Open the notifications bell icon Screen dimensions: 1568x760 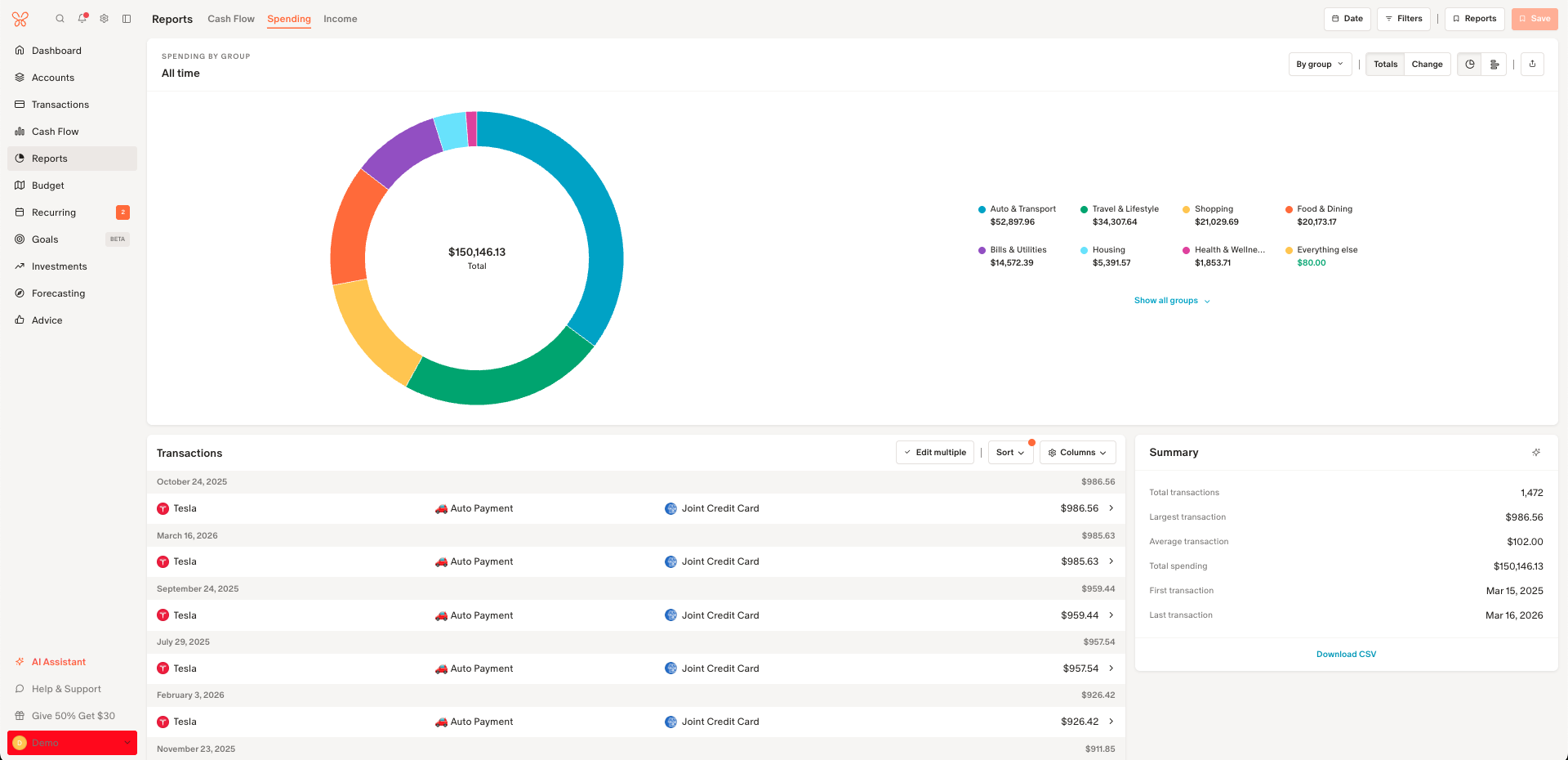[82, 19]
